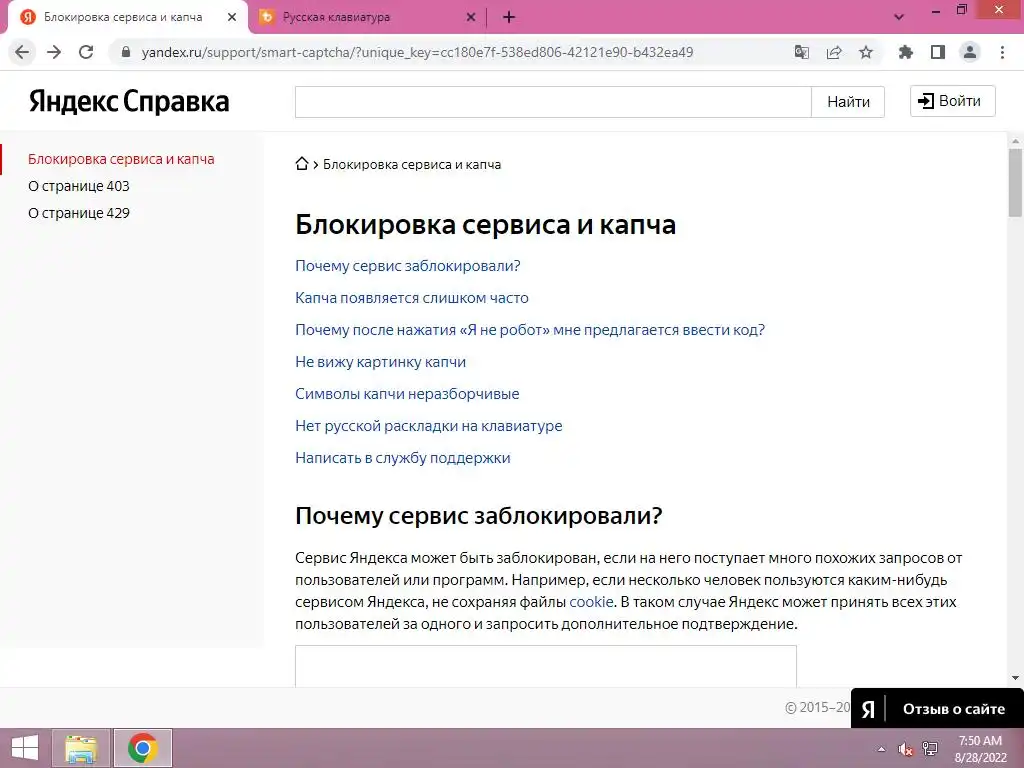
Task: Click the cookie hyperlink in paragraph
Action: (591, 602)
